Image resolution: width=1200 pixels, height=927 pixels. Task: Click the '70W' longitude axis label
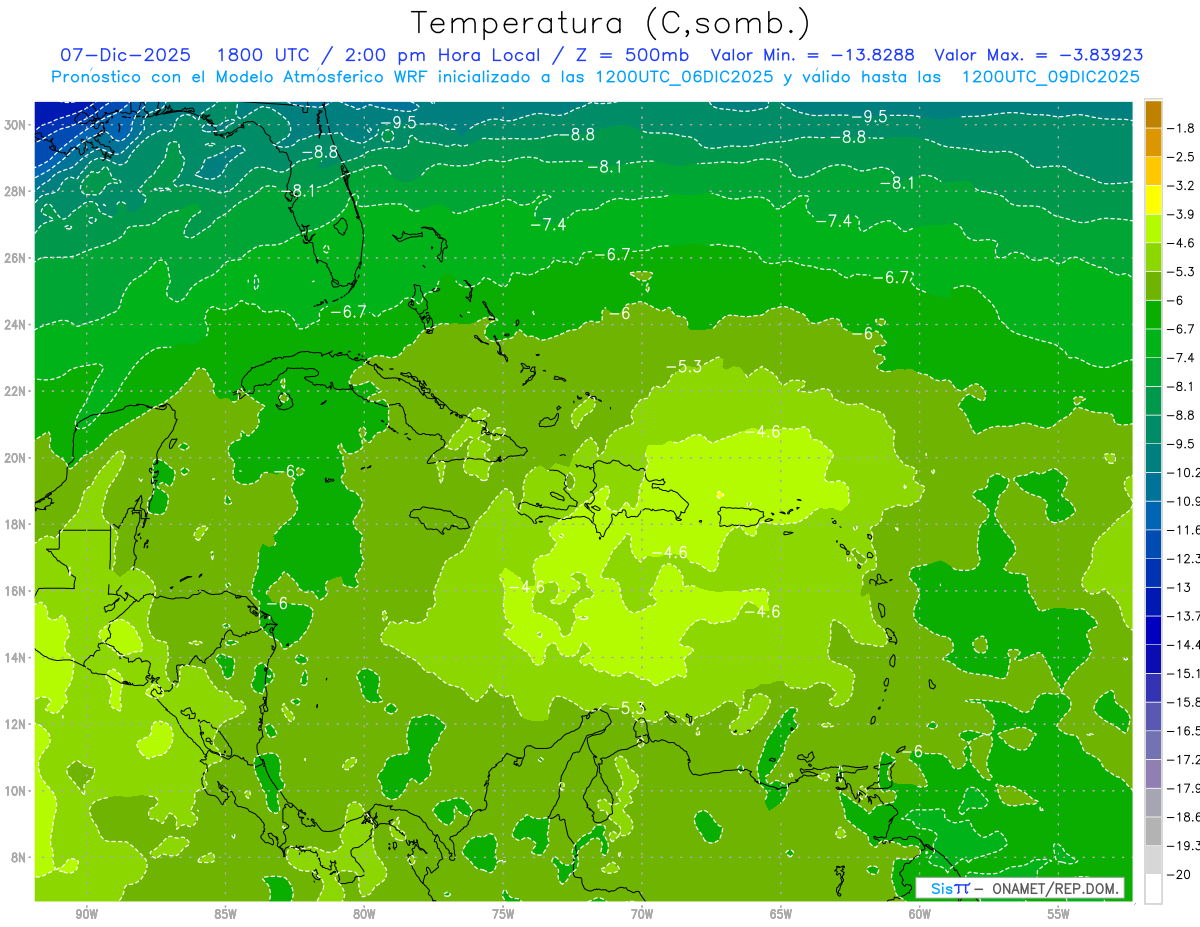tap(642, 914)
